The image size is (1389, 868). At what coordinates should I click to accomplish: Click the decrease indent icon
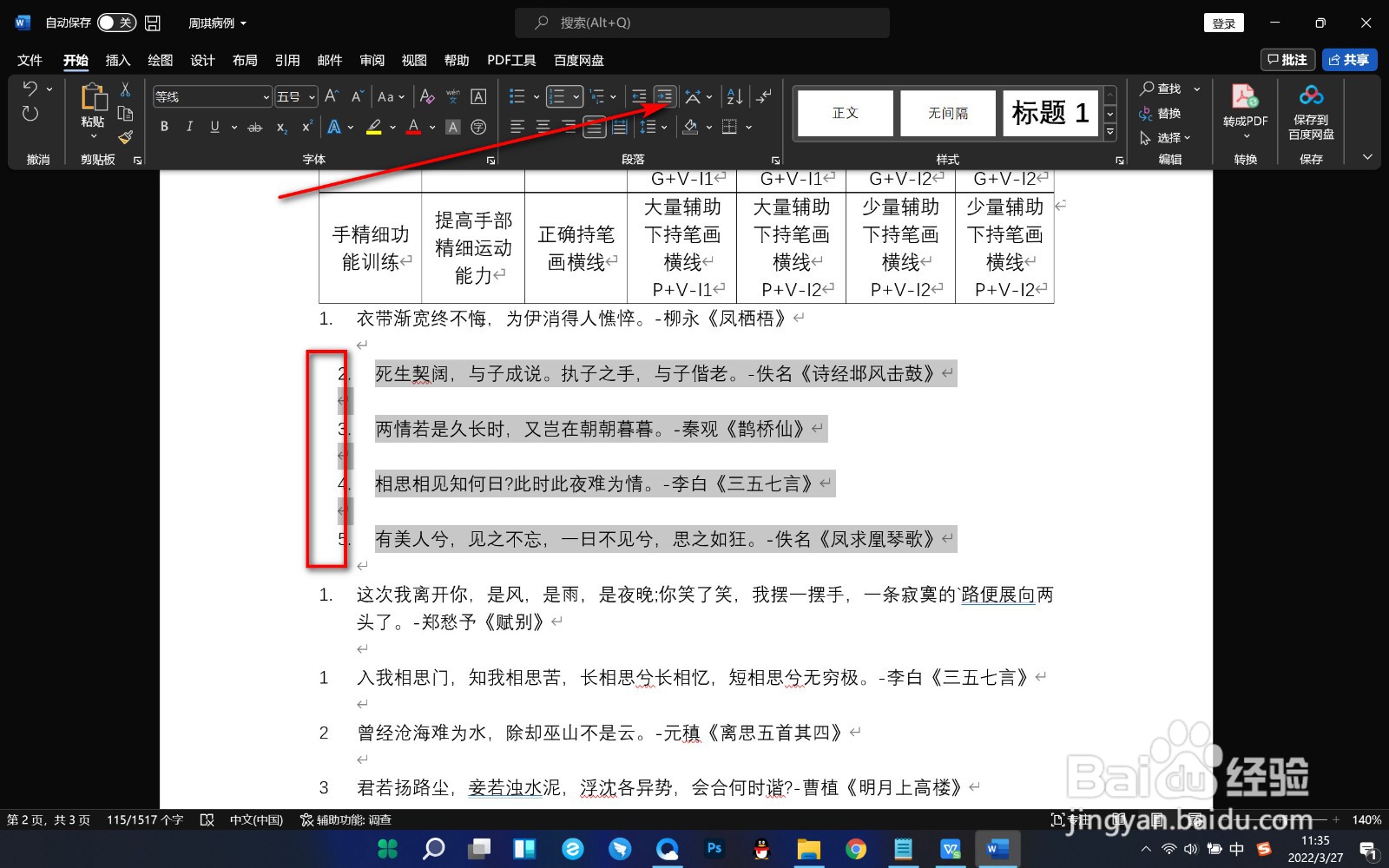640,96
